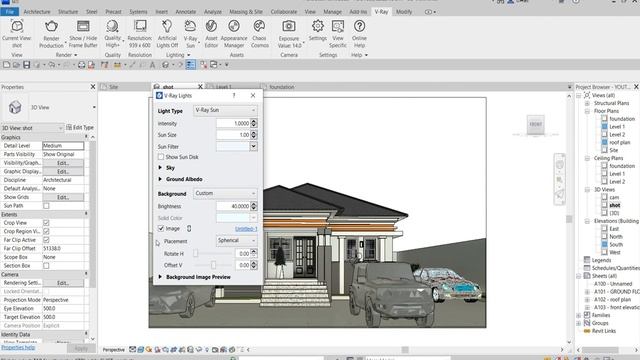Toggle Show / Hide Frame Buffer

[83, 27]
